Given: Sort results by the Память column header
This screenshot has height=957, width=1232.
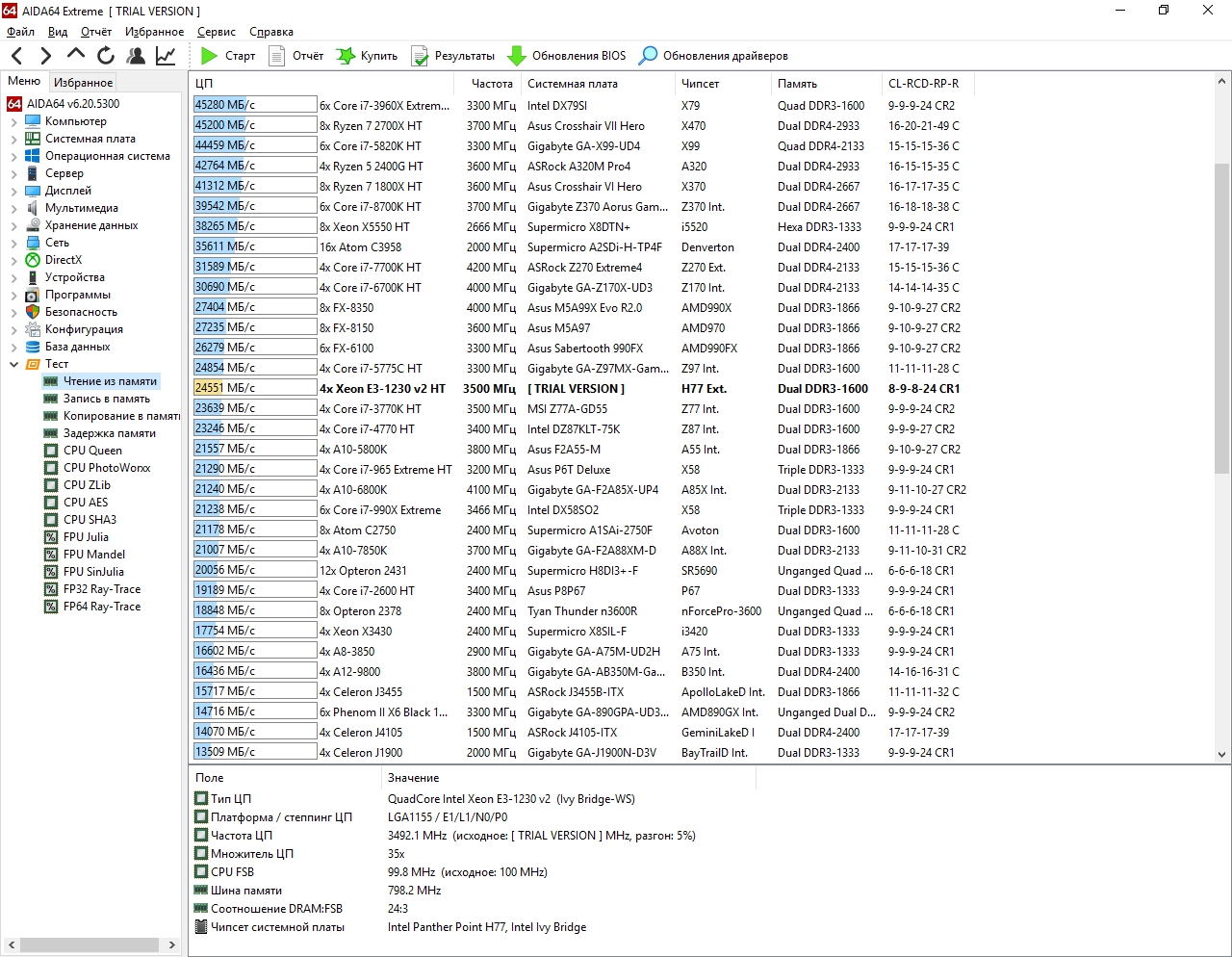Looking at the screenshot, I should tap(827, 84).
